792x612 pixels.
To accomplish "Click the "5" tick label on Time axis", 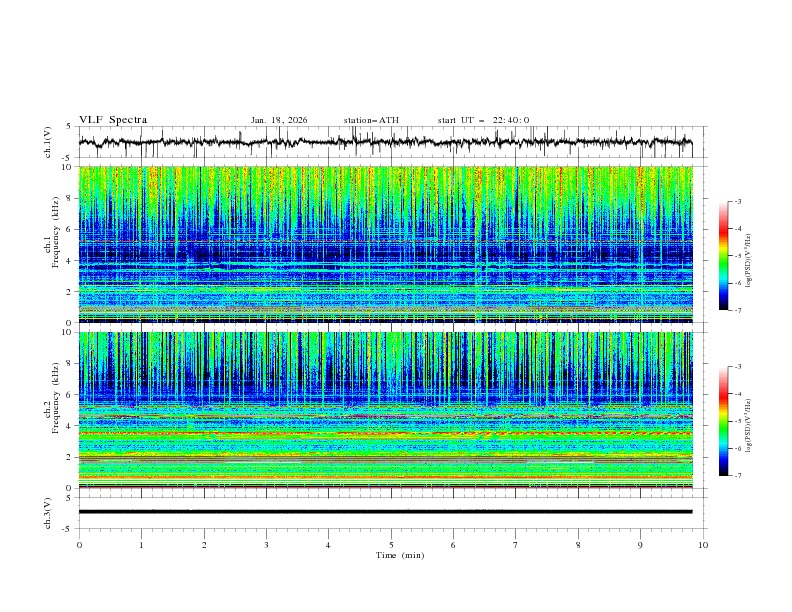I will (391, 545).
